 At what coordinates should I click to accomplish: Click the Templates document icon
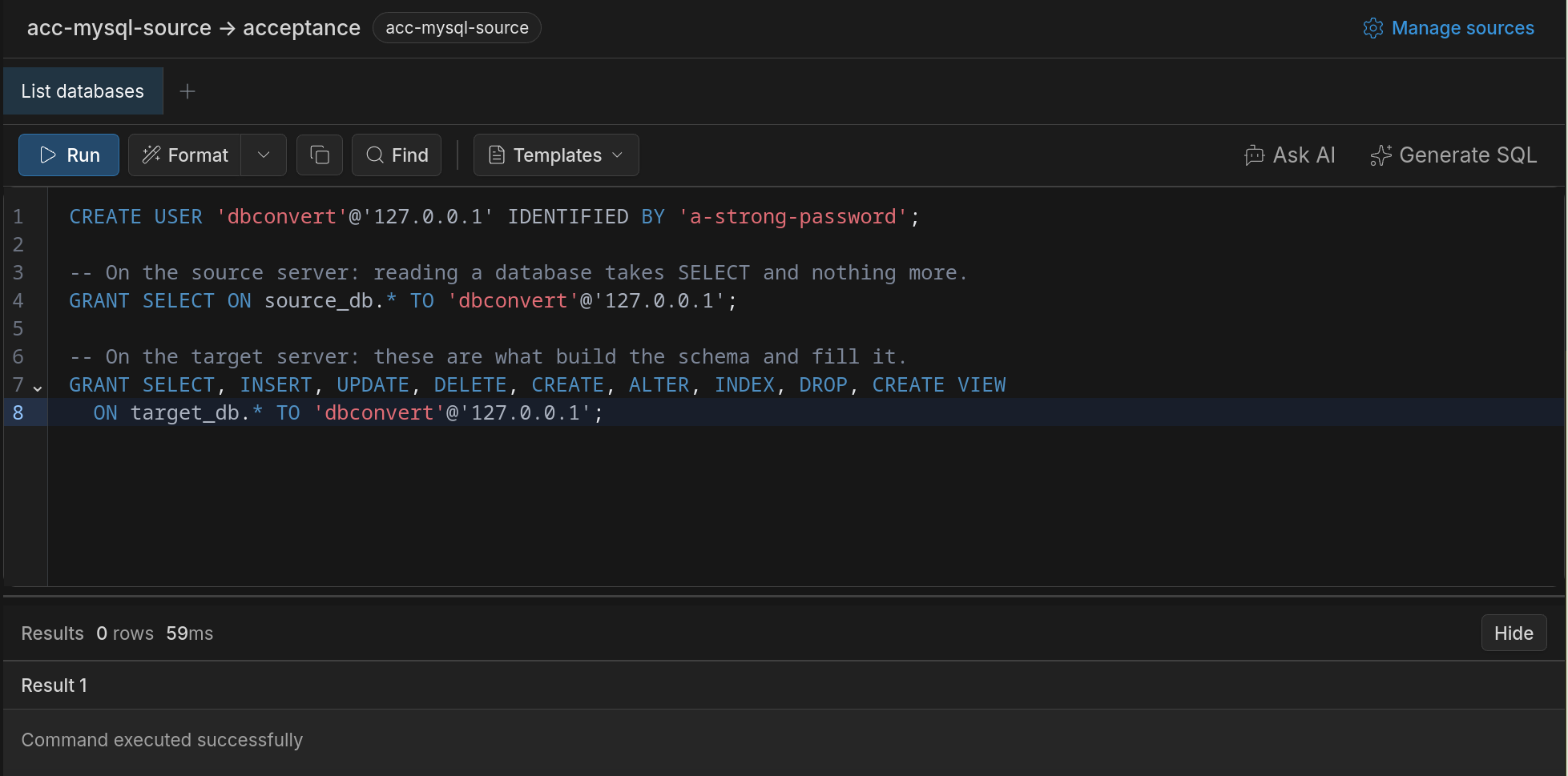coord(497,155)
